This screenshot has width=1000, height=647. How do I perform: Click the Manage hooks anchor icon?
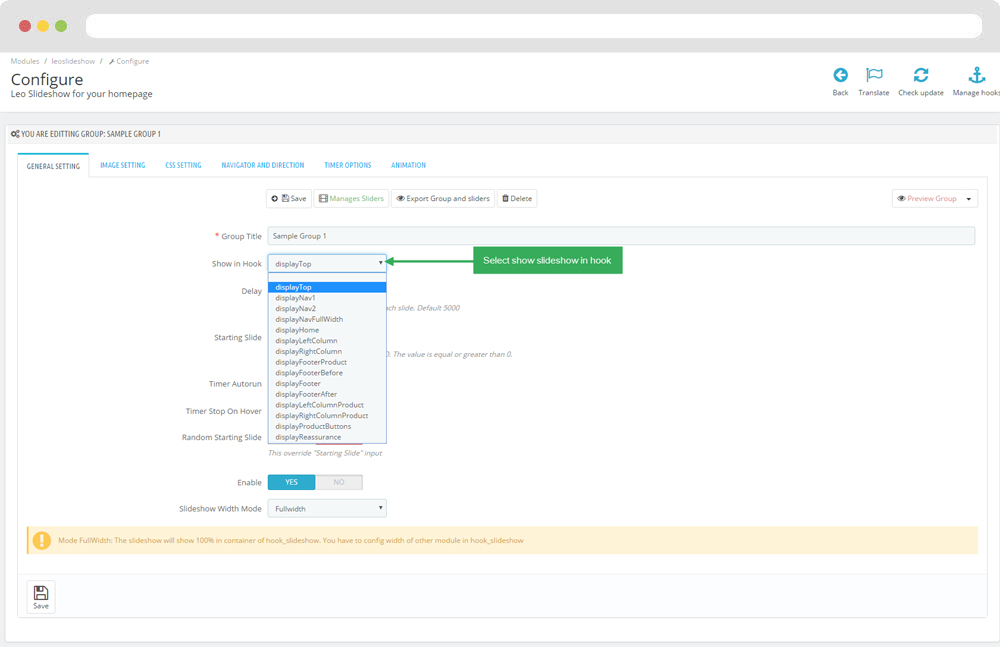tap(976, 76)
